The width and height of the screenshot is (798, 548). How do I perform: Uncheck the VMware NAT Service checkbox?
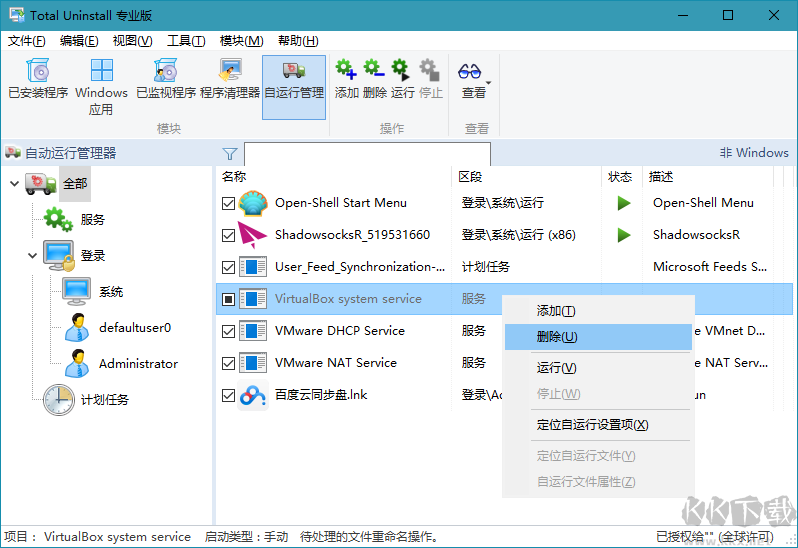[229, 364]
